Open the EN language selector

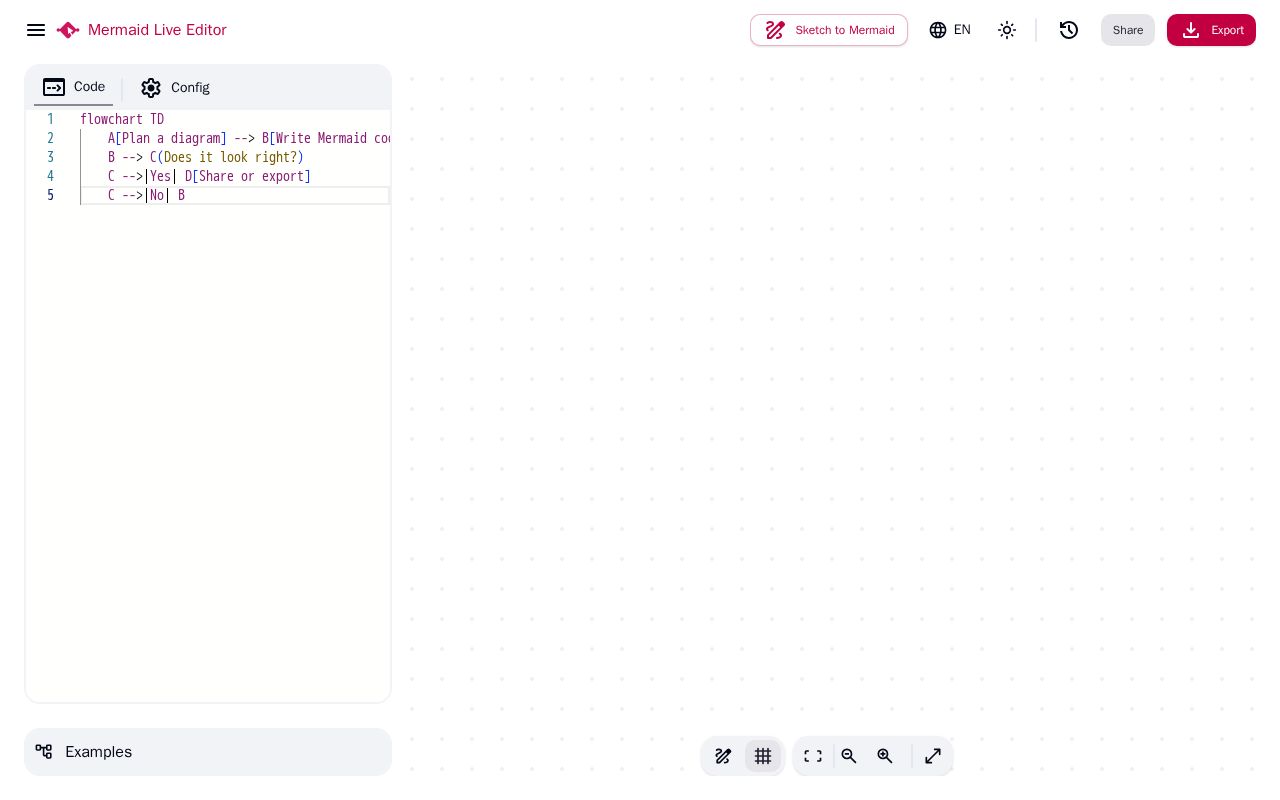pyautogui.click(x=950, y=30)
